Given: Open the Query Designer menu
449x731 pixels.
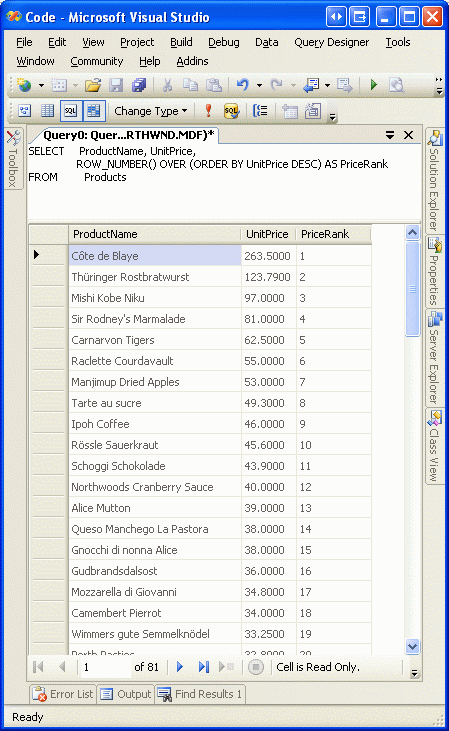Looking at the screenshot, I should (x=331, y=42).
